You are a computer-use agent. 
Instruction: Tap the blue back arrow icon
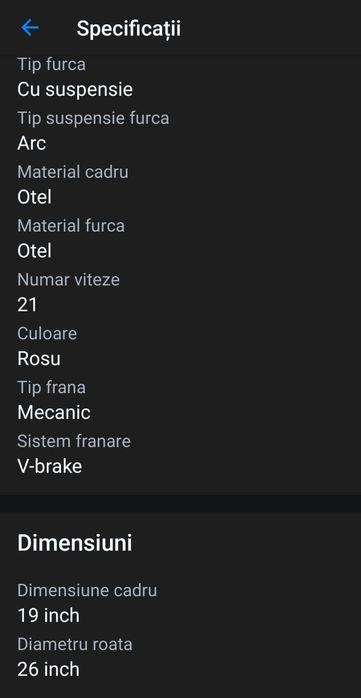tap(30, 28)
